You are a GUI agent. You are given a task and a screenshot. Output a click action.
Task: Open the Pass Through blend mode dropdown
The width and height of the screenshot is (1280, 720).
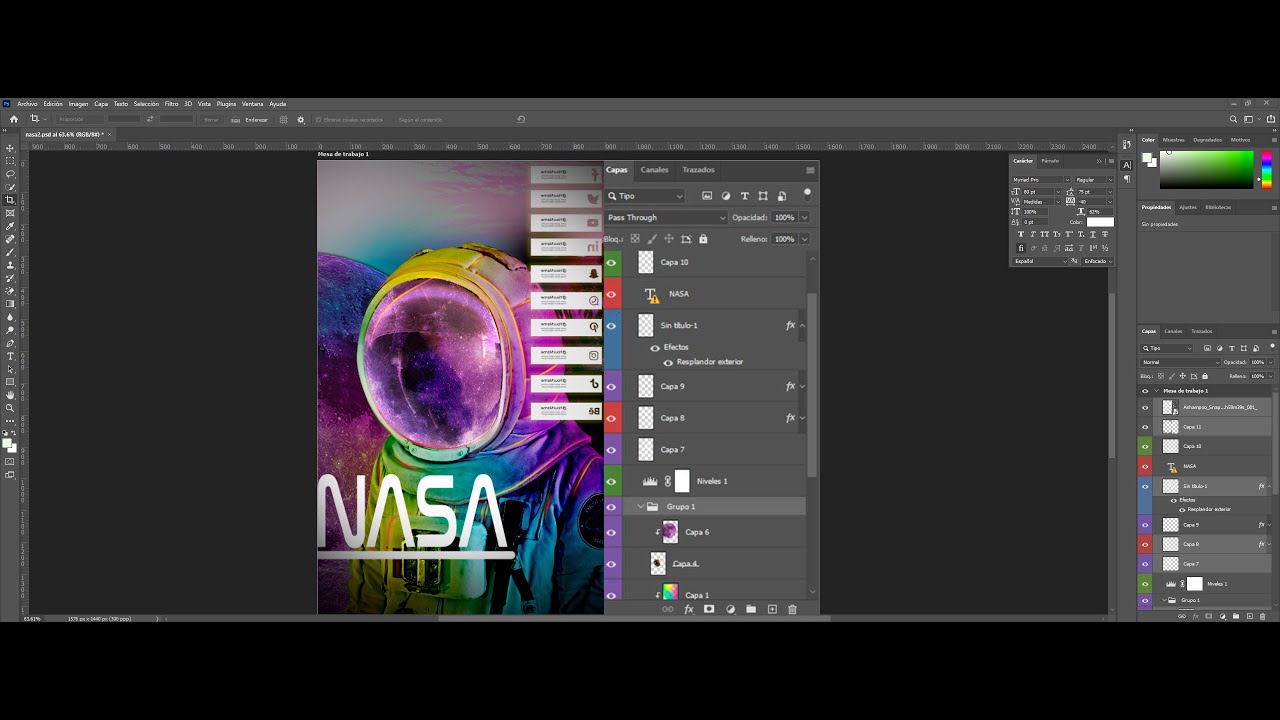coord(666,217)
